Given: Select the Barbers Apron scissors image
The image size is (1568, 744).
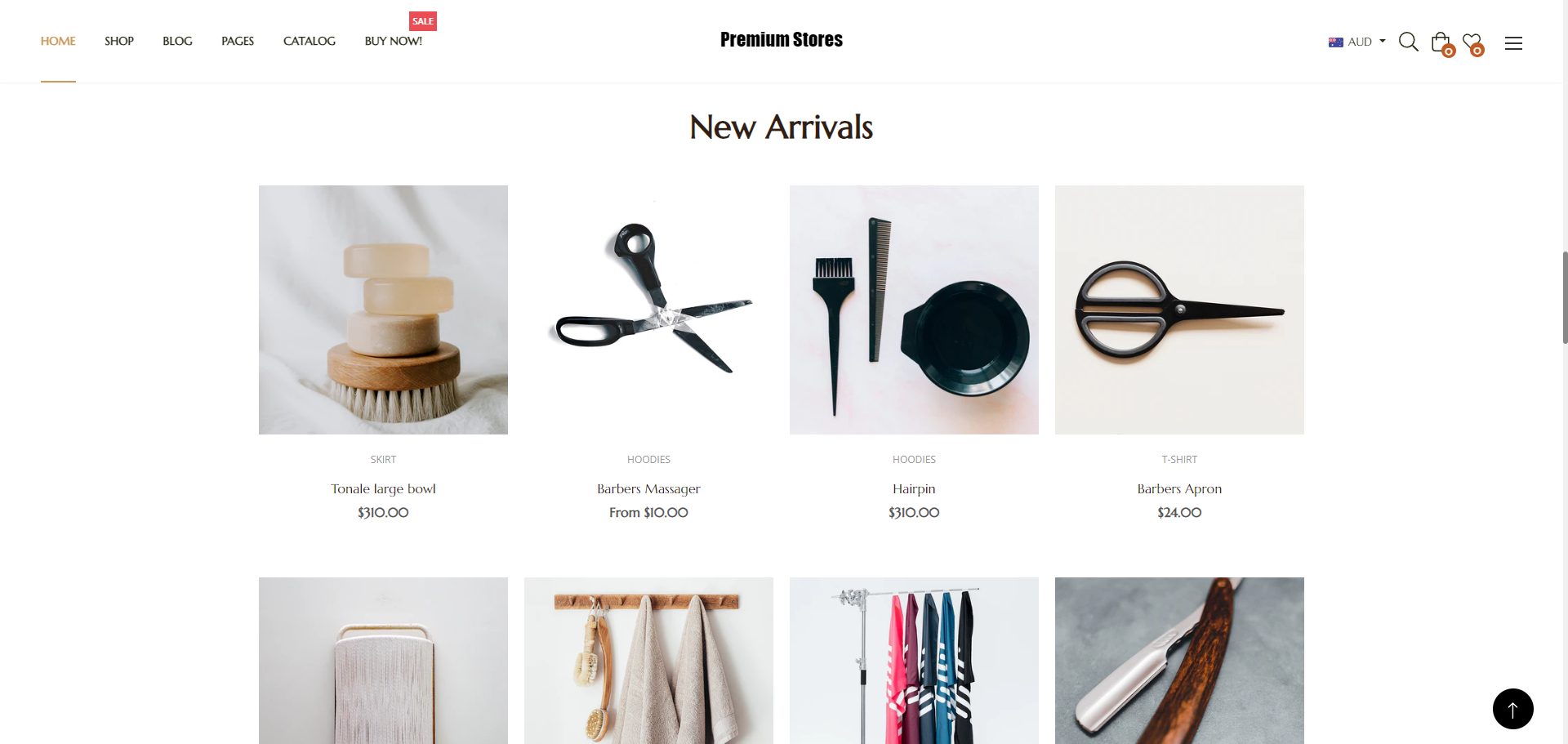Looking at the screenshot, I should pyautogui.click(x=1179, y=310).
